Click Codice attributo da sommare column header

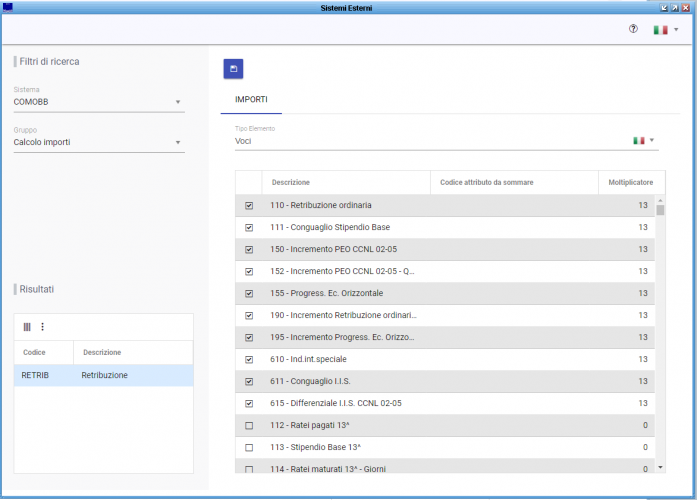coord(514,182)
